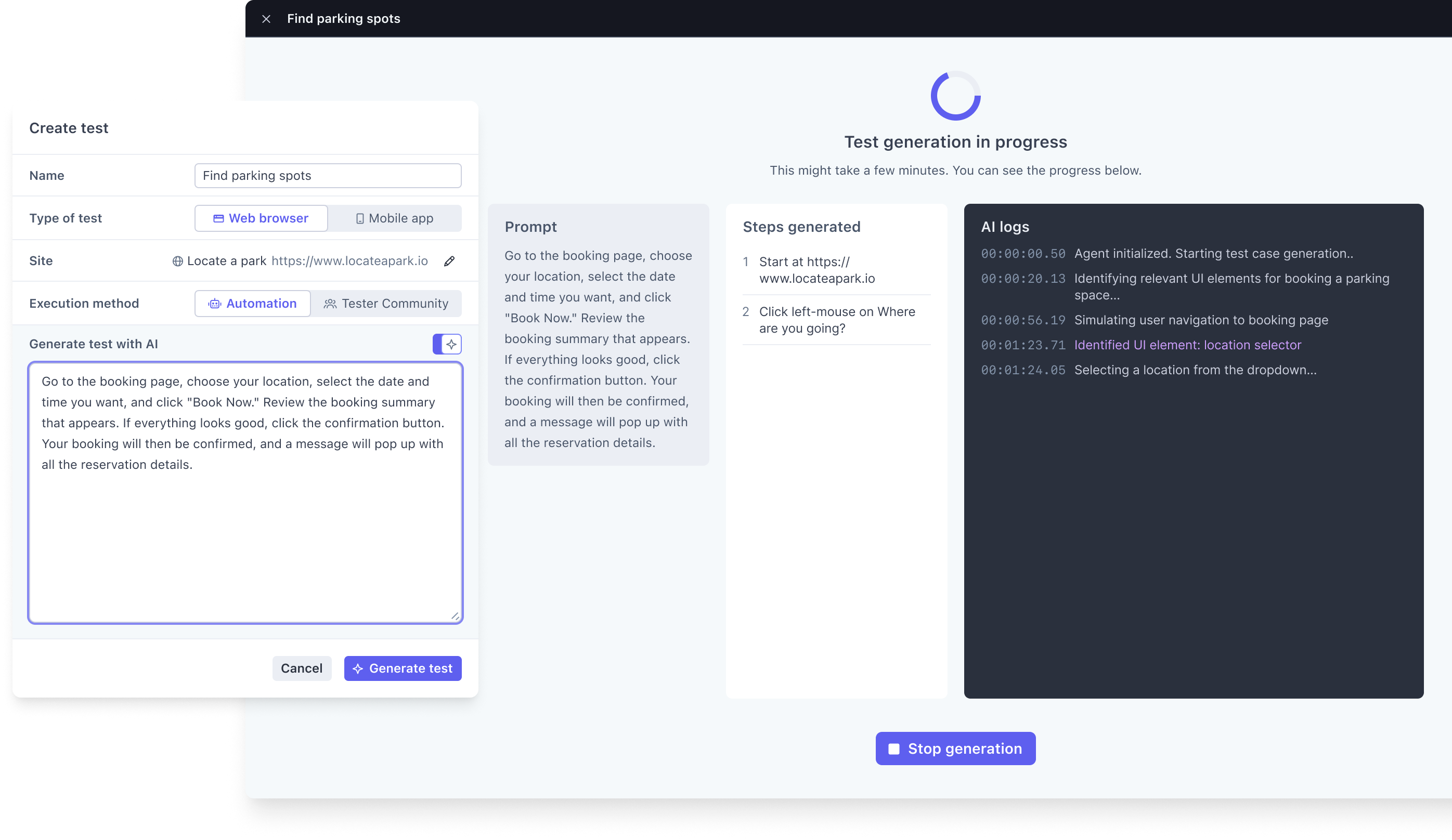Click log Identified UI element: location selector

1188,345
